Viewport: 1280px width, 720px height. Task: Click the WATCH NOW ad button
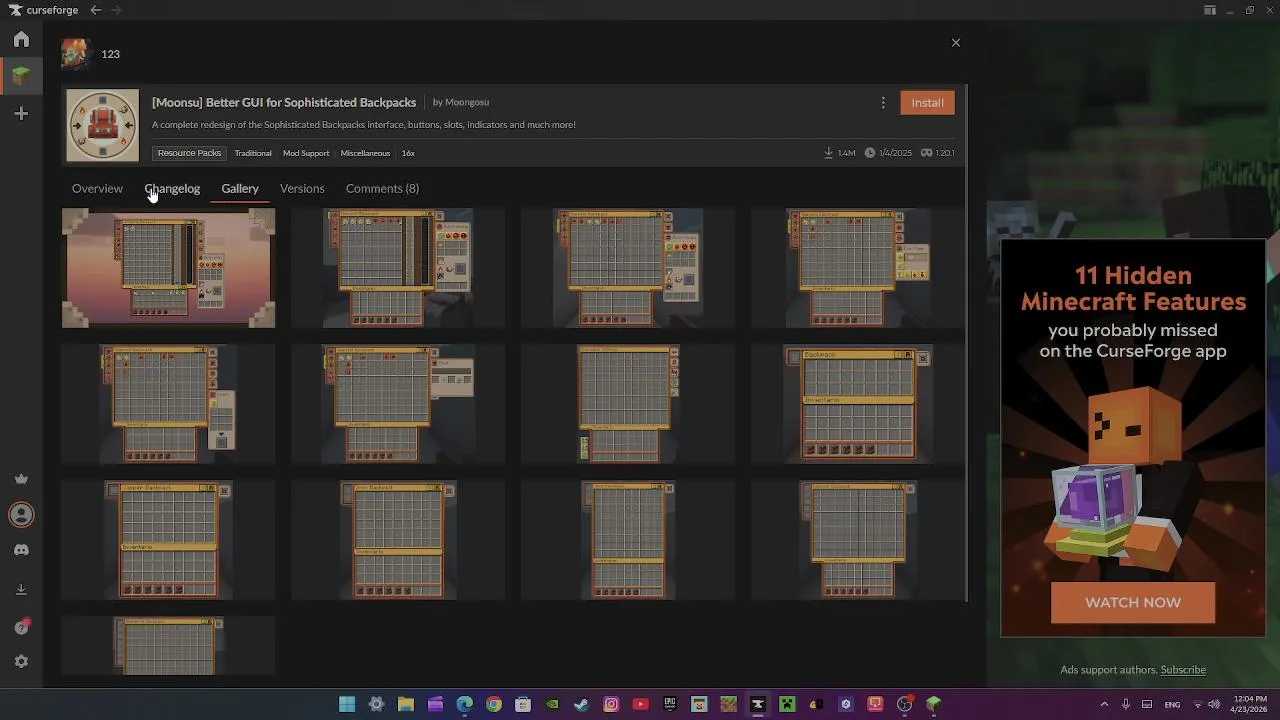[1133, 603]
